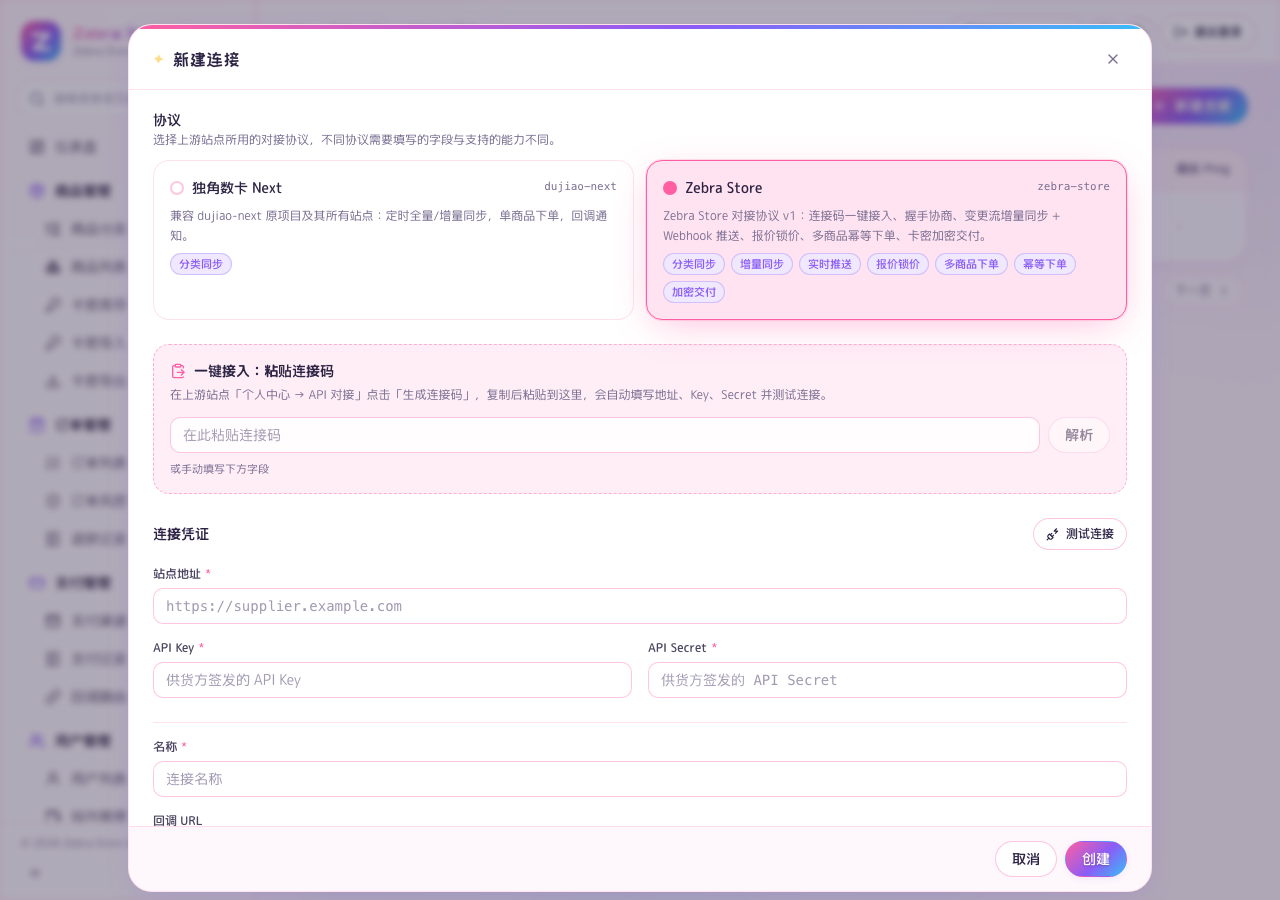Click the 新建连接 dialog title

[206, 60]
